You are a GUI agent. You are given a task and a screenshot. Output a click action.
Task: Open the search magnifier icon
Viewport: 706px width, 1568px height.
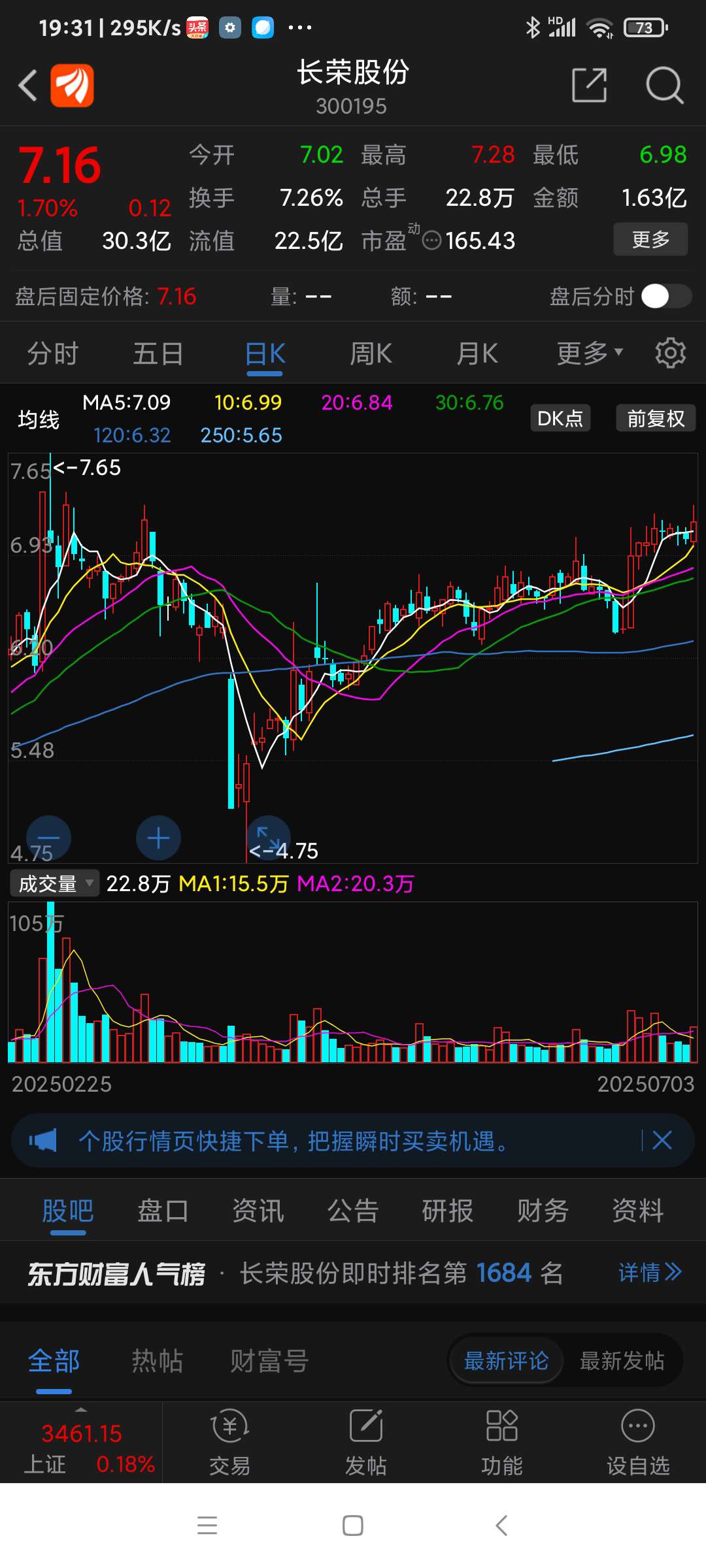click(x=664, y=85)
